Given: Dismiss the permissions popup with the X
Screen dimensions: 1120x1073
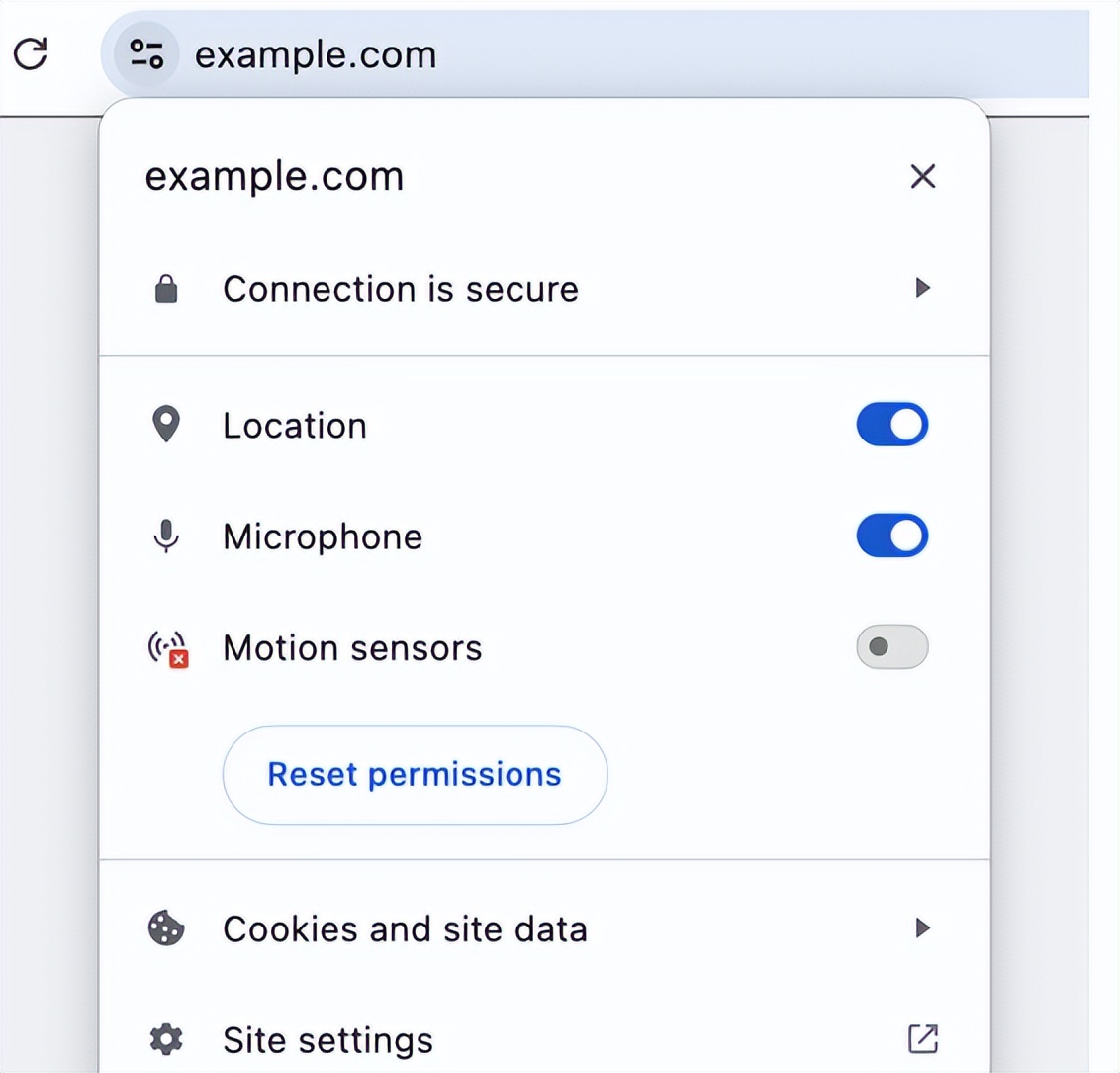Looking at the screenshot, I should [922, 176].
